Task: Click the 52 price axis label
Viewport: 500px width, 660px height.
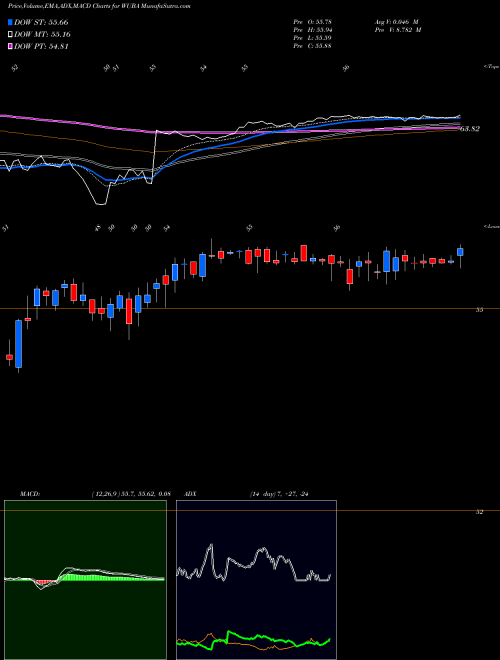Action: click(x=479, y=512)
